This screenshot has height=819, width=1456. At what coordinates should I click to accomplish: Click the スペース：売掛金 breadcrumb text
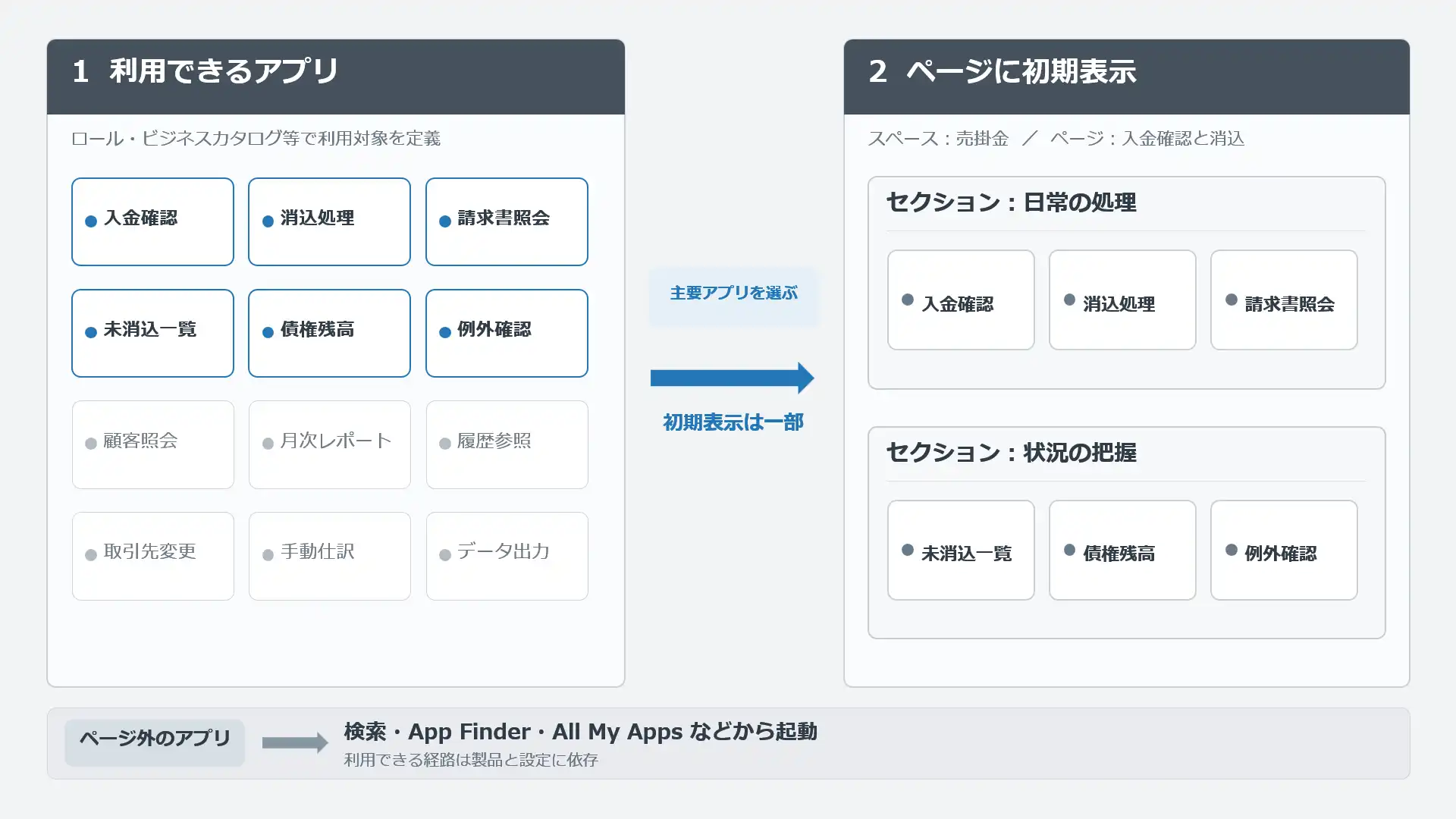point(938,139)
